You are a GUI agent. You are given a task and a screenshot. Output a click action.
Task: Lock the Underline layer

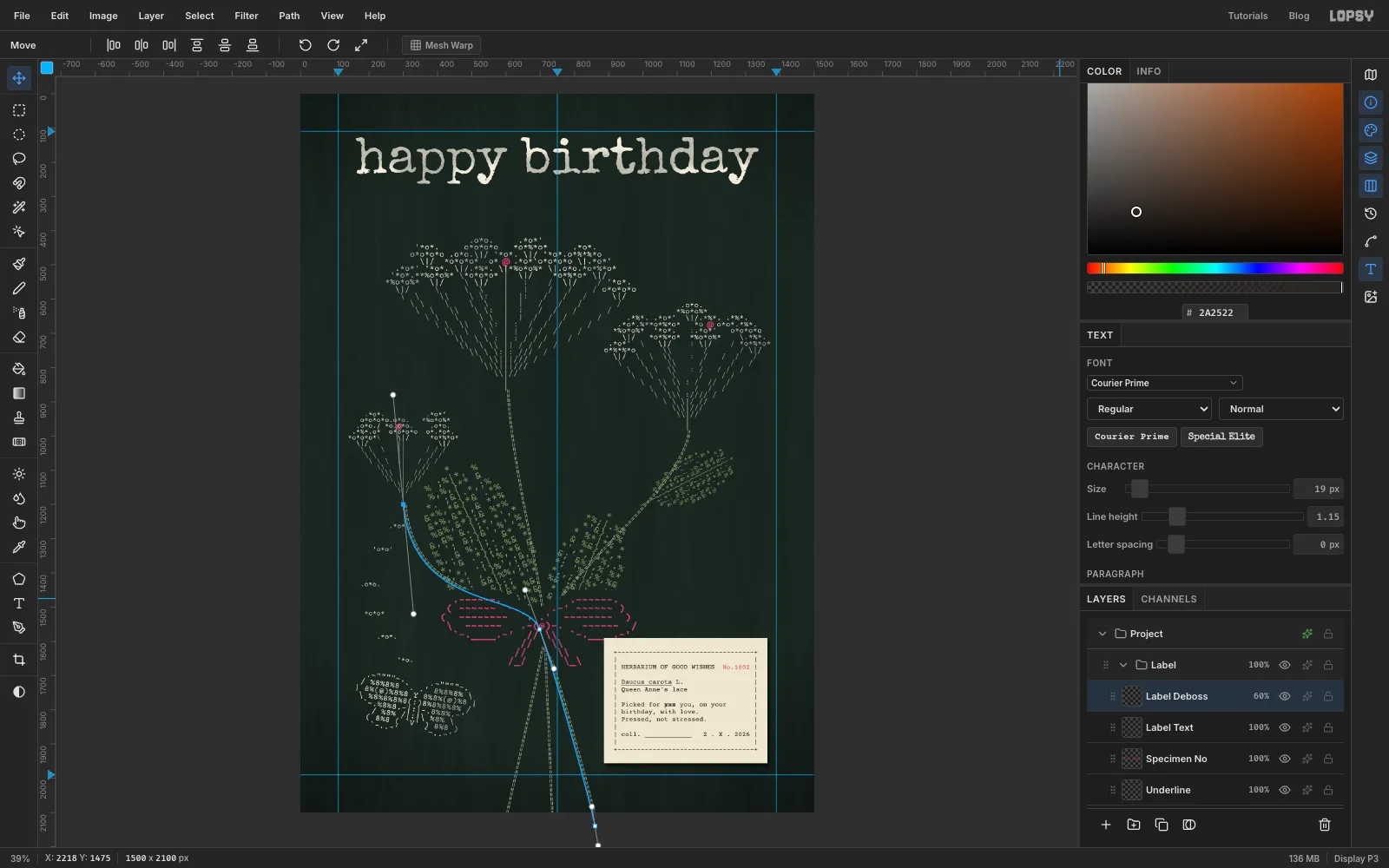[1328, 790]
